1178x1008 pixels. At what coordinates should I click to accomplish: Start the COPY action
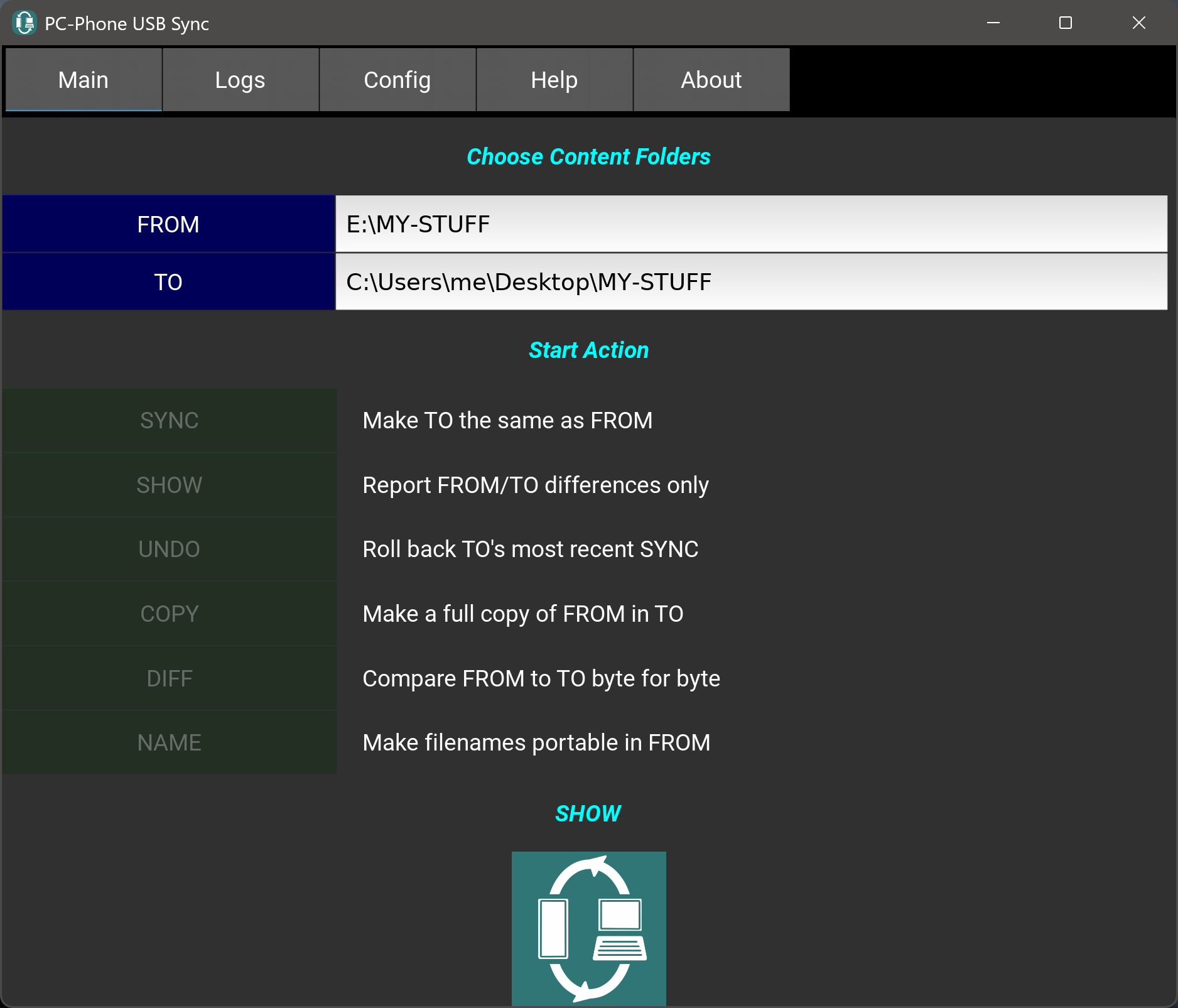169,614
